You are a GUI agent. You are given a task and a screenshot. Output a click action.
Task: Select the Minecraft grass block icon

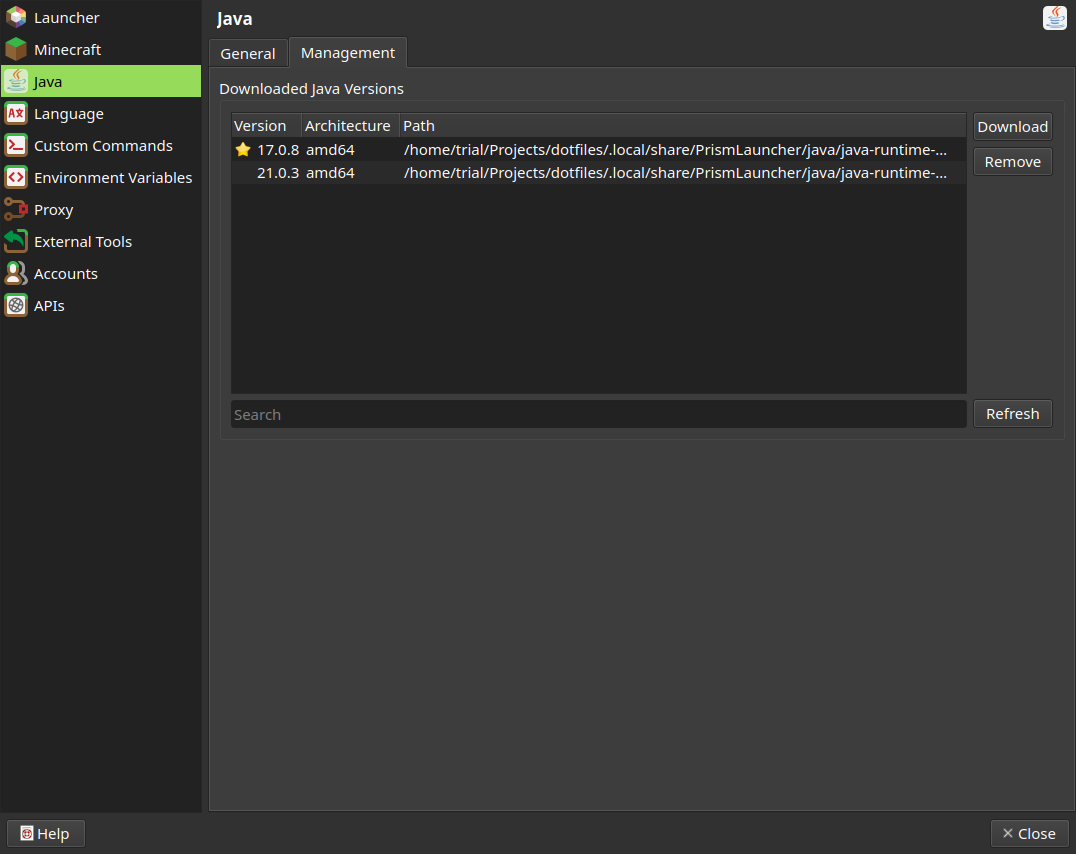(x=16, y=49)
